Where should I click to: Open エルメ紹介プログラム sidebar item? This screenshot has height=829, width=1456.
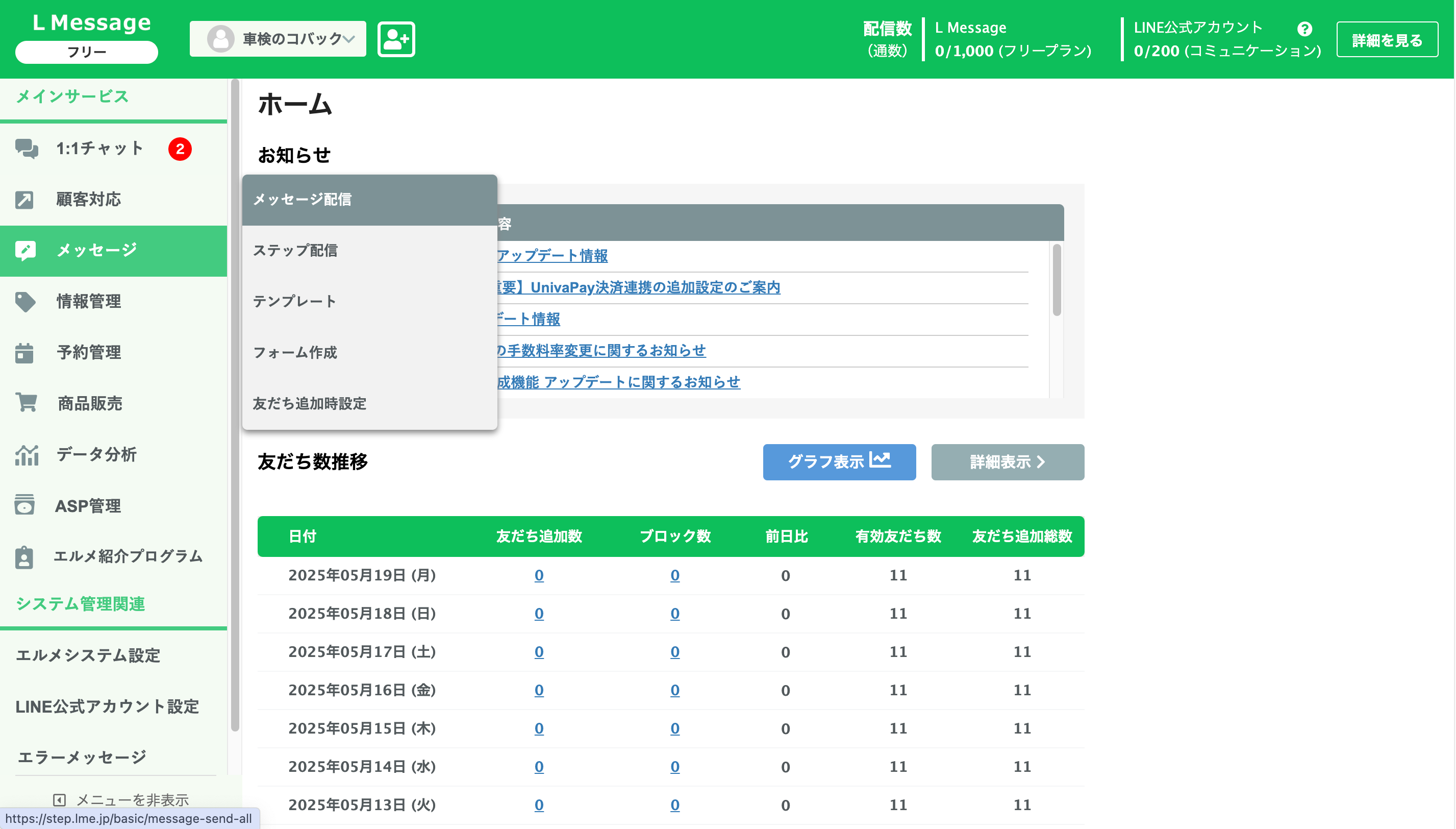(x=114, y=557)
